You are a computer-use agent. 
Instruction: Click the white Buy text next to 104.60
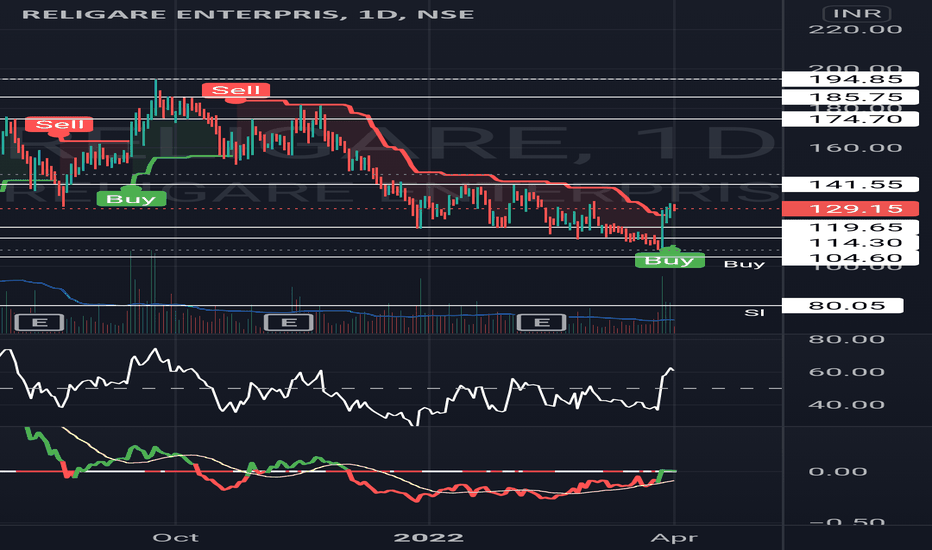[744, 264]
